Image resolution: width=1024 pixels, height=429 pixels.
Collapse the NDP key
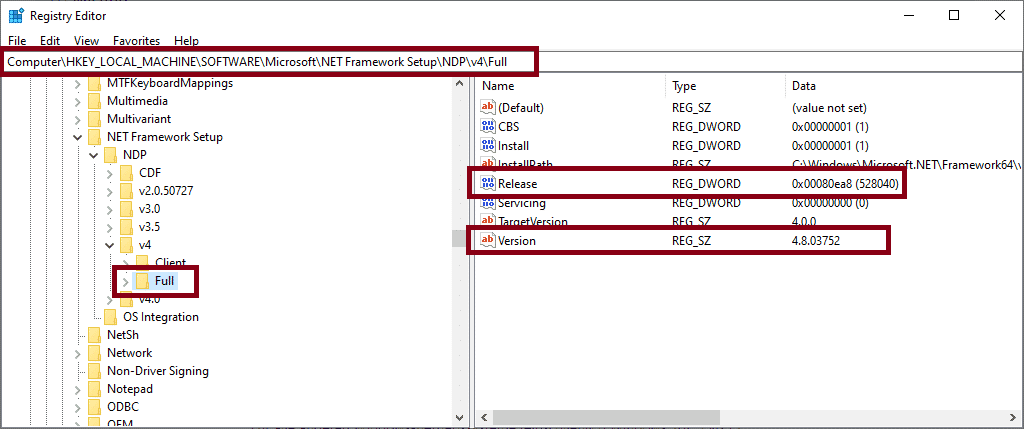(93, 155)
